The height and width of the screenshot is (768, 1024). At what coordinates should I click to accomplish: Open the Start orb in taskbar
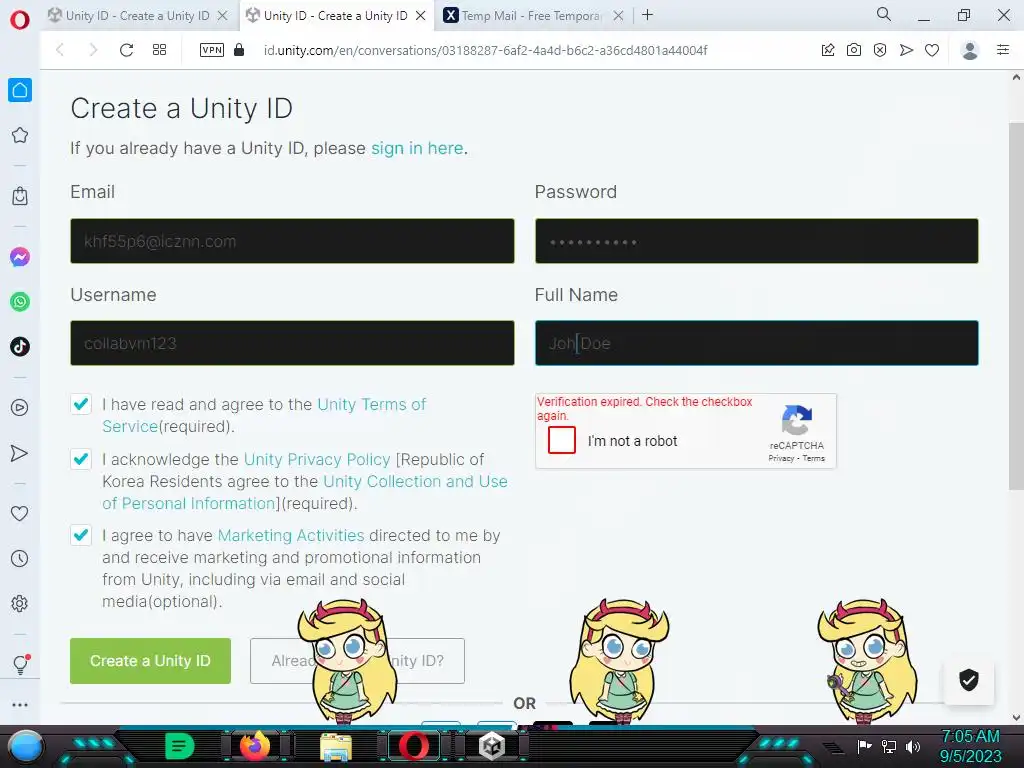pyautogui.click(x=25, y=746)
